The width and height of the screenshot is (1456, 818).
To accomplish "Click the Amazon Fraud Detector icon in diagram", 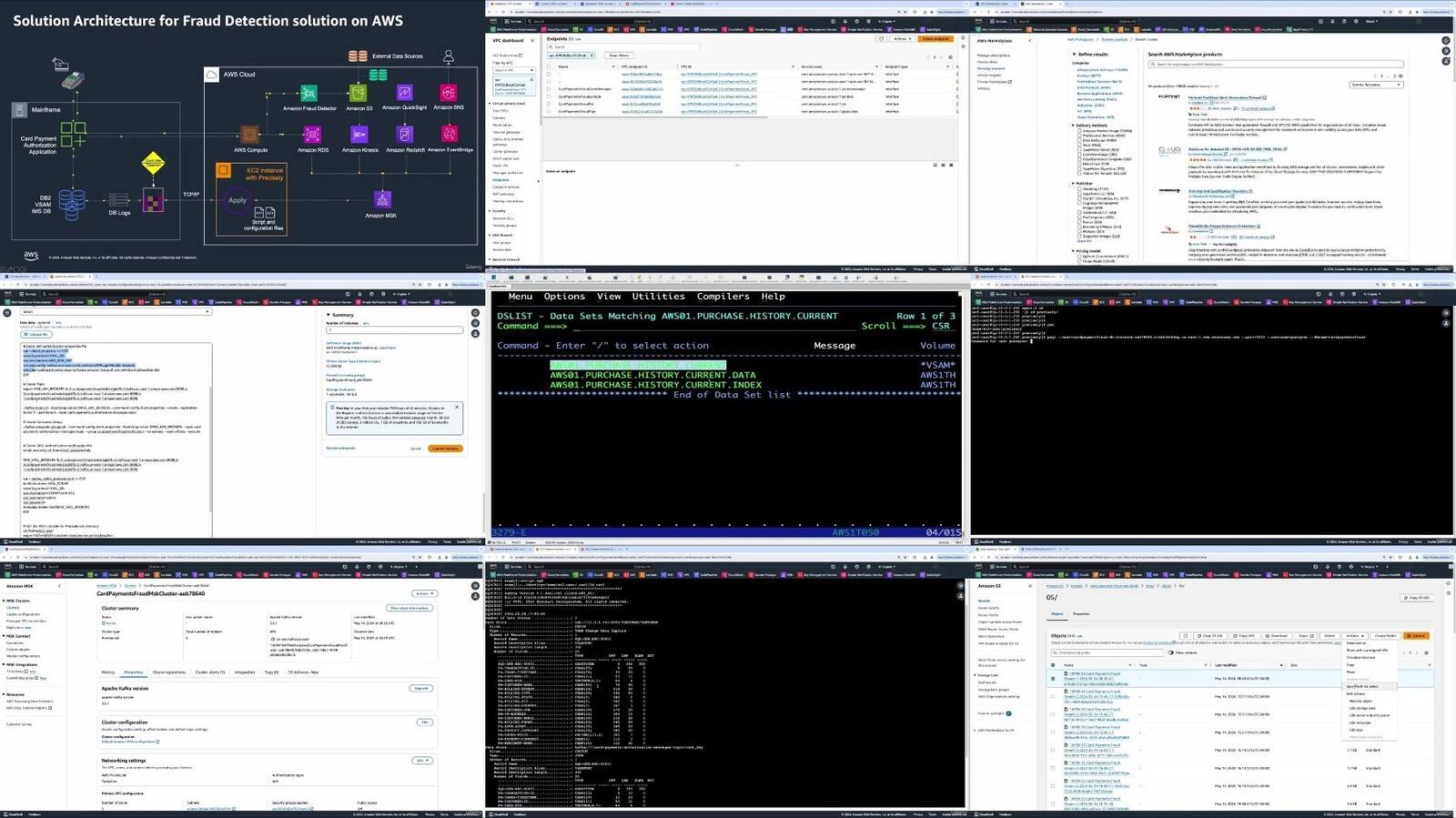I will coord(309,94).
